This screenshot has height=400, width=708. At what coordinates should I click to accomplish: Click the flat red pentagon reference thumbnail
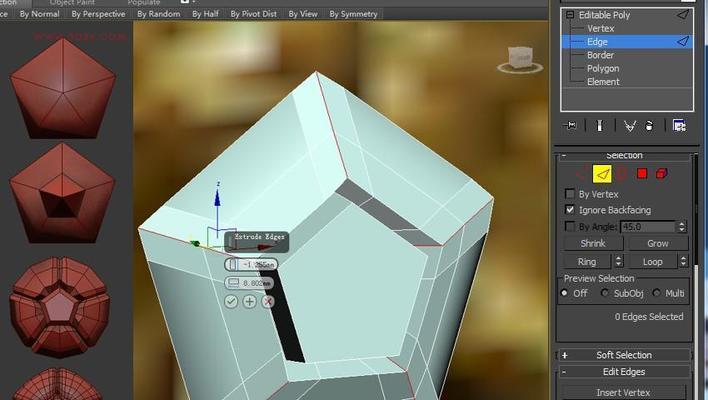63,88
